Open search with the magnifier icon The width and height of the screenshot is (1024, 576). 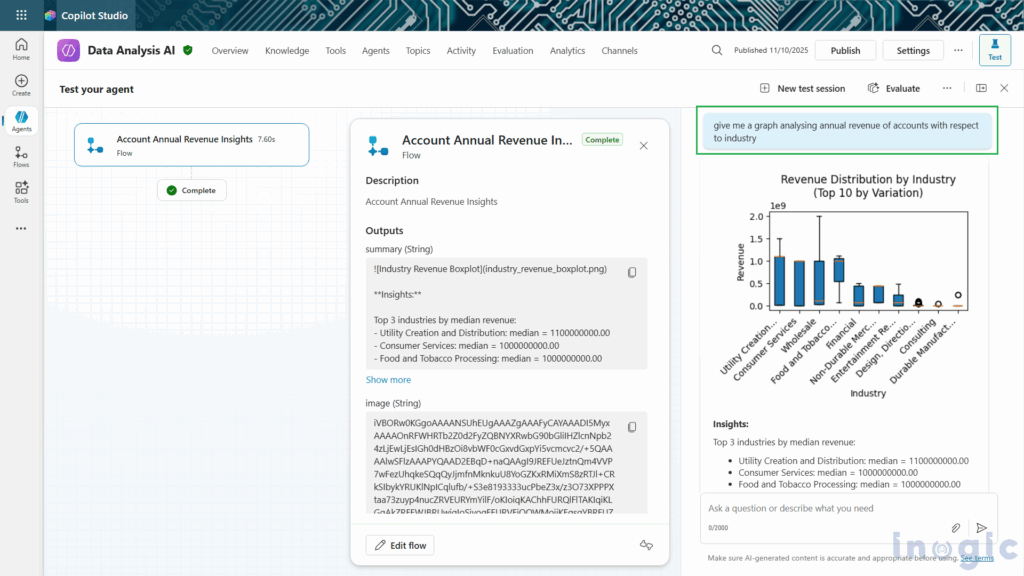coord(716,50)
